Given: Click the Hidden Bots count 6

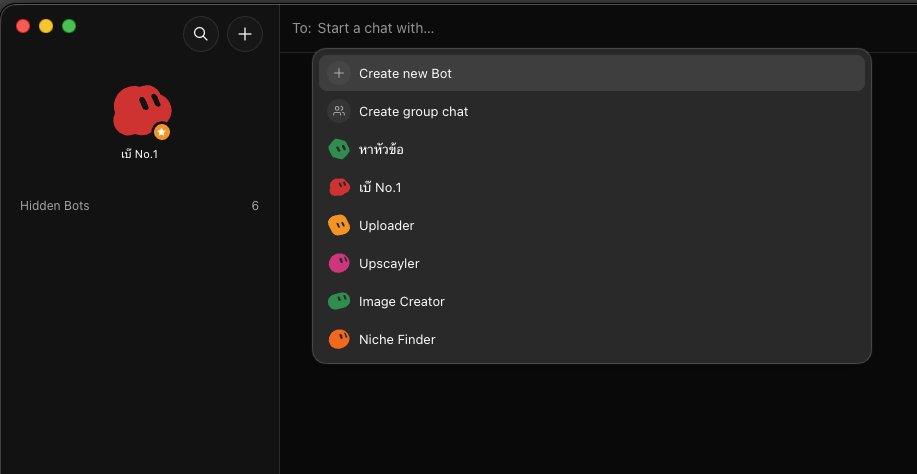Looking at the screenshot, I should click(x=255, y=206).
